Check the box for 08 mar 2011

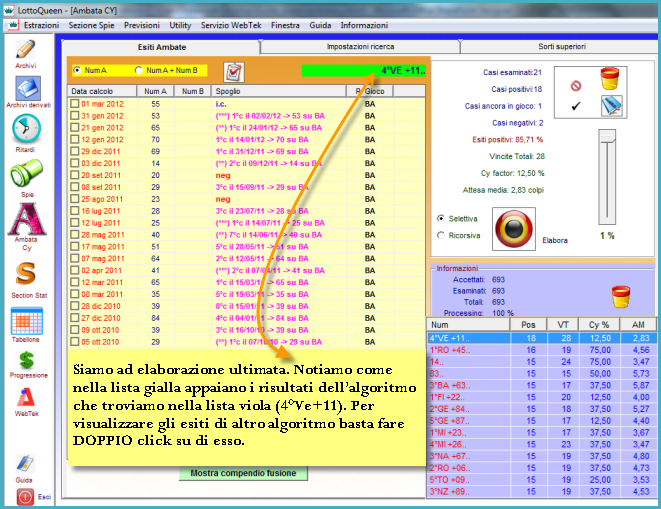click(75, 294)
